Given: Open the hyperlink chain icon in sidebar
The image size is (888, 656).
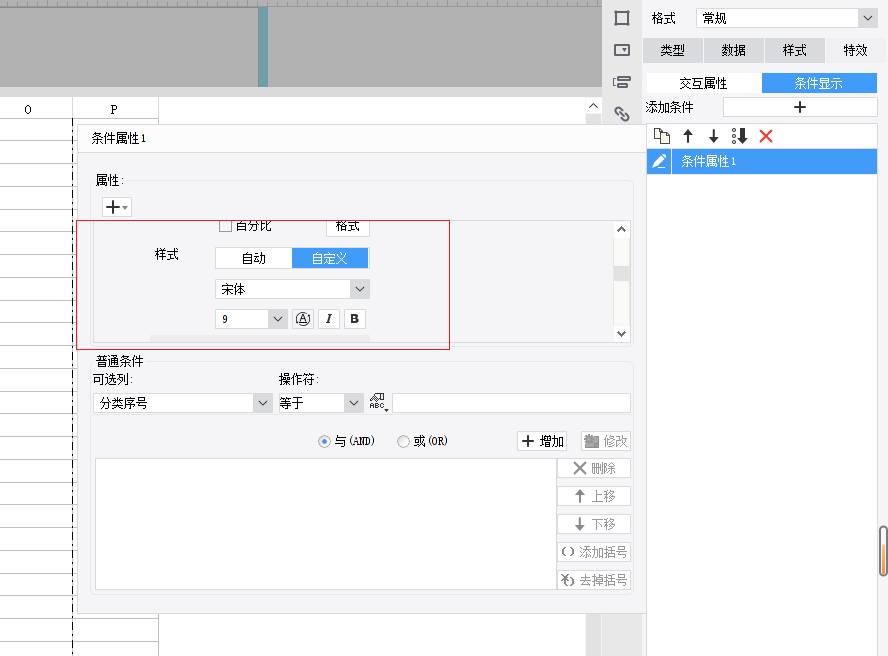Looking at the screenshot, I should [621, 114].
